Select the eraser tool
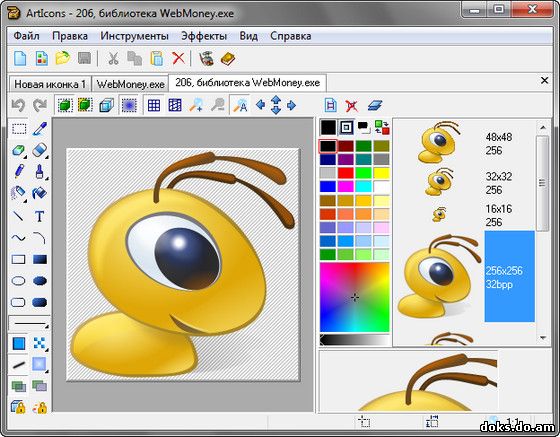The height and width of the screenshot is (437, 560). click(x=40, y=150)
